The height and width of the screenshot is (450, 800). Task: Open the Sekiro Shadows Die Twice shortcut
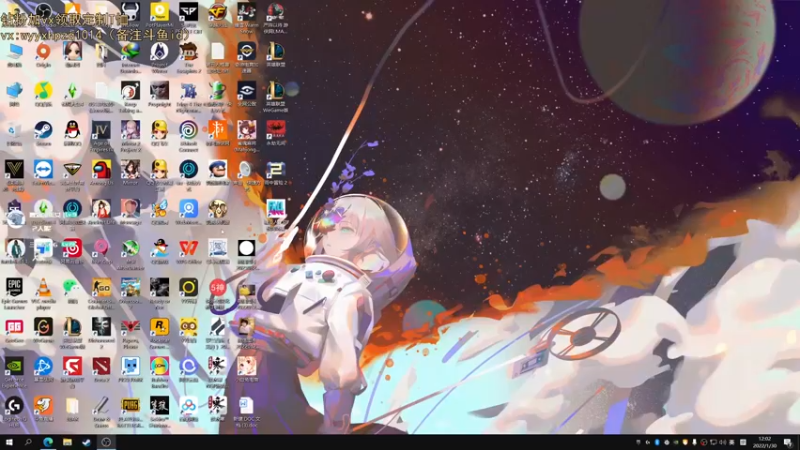pyautogui.click(x=159, y=406)
